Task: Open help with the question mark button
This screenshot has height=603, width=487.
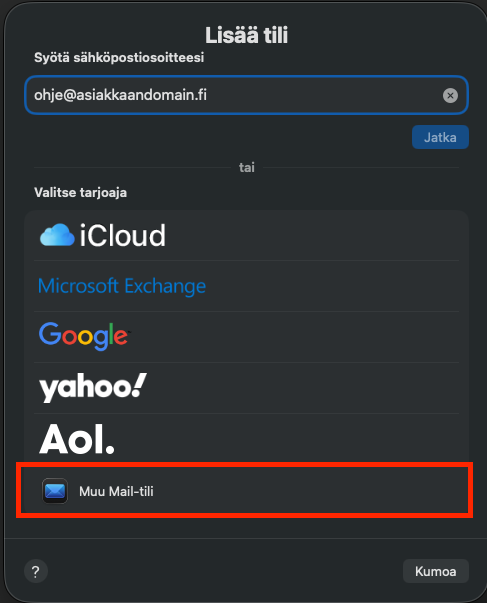Action: tap(36, 571)
